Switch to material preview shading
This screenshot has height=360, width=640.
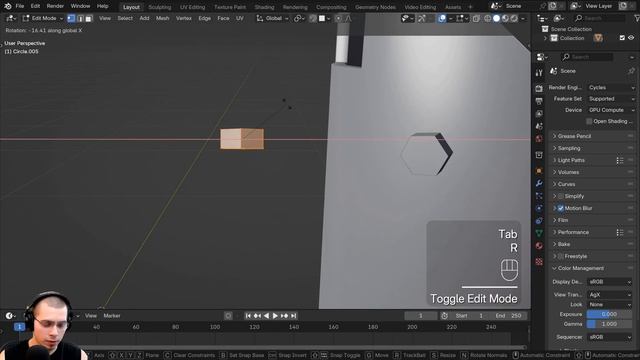click(505, 18)
